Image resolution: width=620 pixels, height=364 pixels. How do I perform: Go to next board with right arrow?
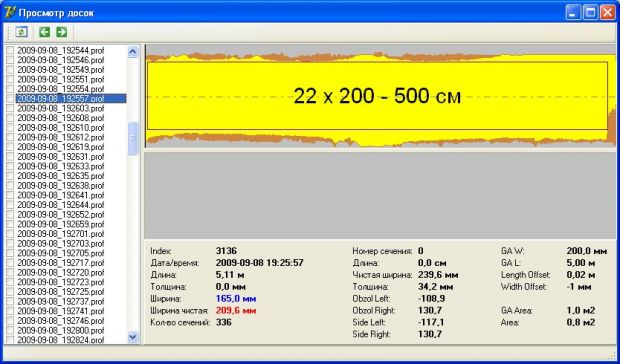point(61,32)
